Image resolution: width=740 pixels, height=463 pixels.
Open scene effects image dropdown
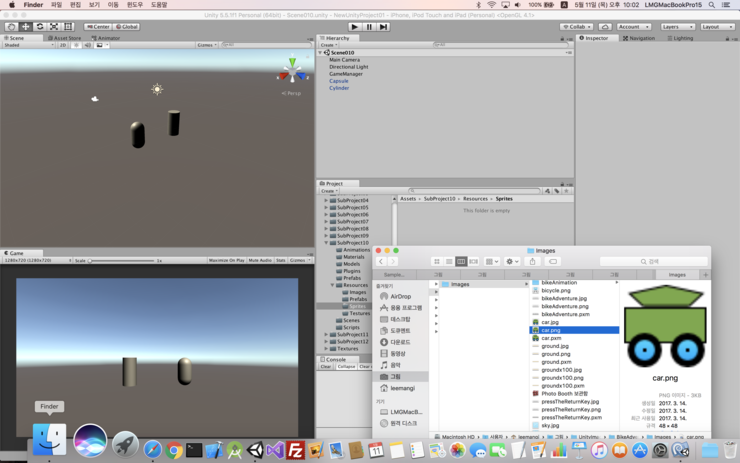[101, 45]
